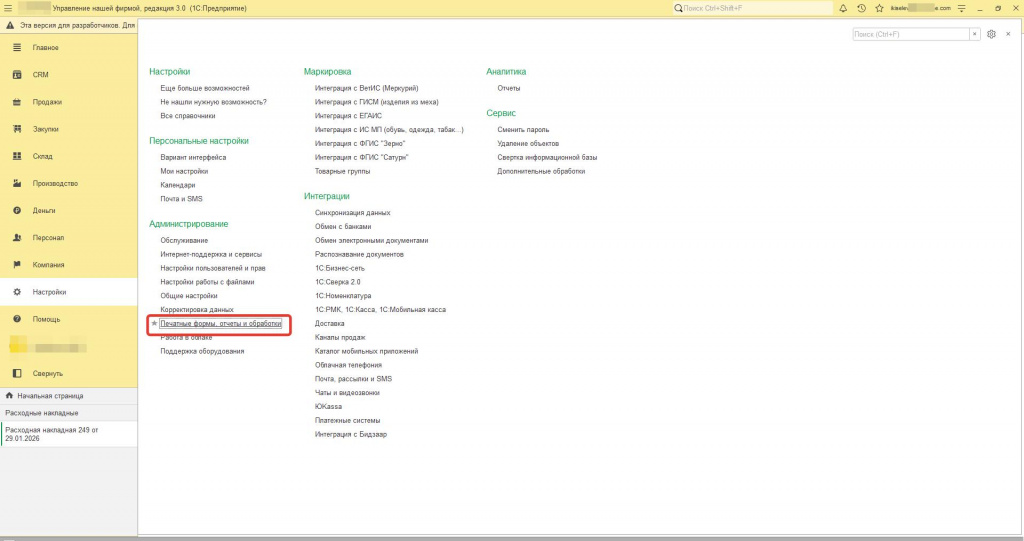Open notifications bell icon

click(x=843, y=8)
